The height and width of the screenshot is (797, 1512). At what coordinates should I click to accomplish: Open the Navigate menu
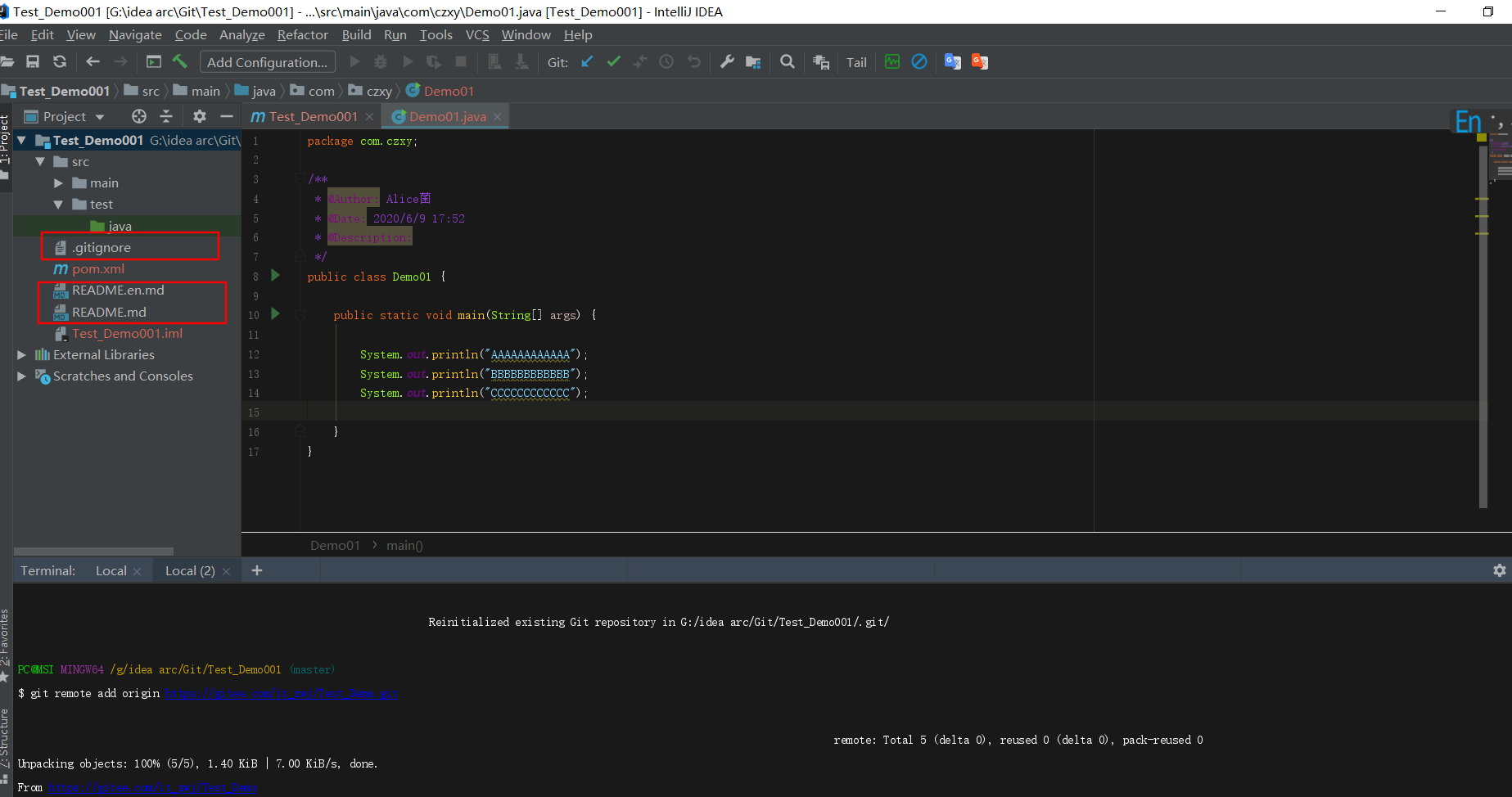(135, 34)
